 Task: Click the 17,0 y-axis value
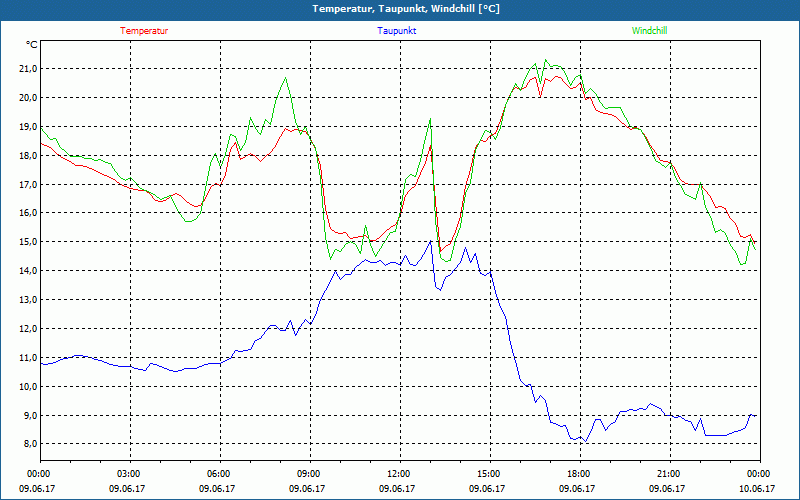tap(28, 184)
